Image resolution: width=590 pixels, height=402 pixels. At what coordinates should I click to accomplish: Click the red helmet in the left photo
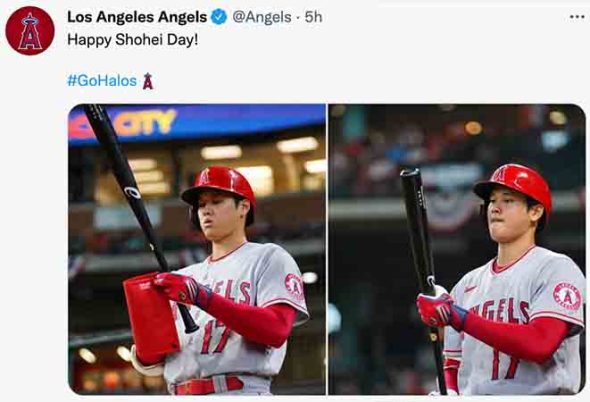pyautogui.click(x=219, y=188)
